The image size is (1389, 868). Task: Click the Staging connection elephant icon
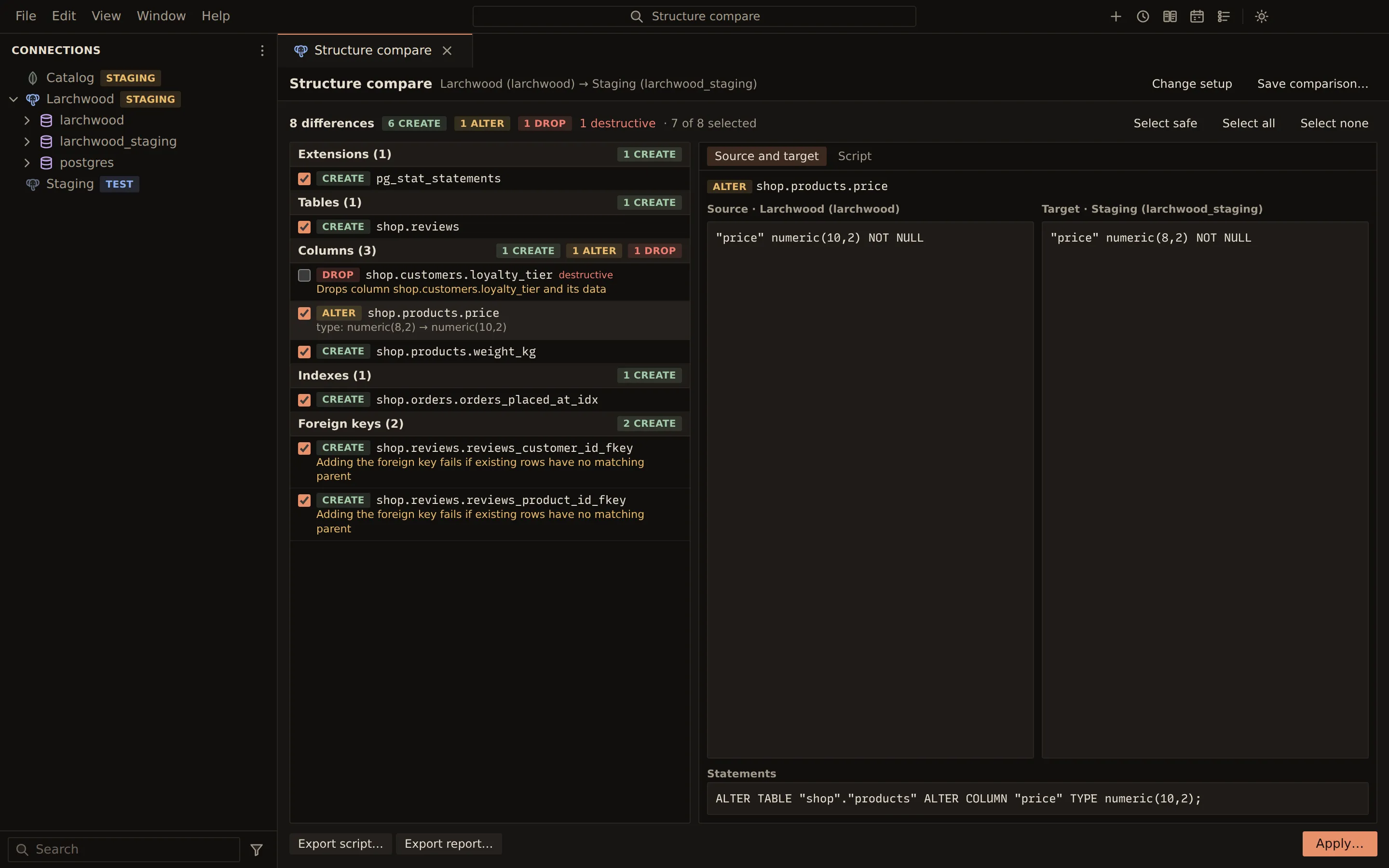point(33,184)
